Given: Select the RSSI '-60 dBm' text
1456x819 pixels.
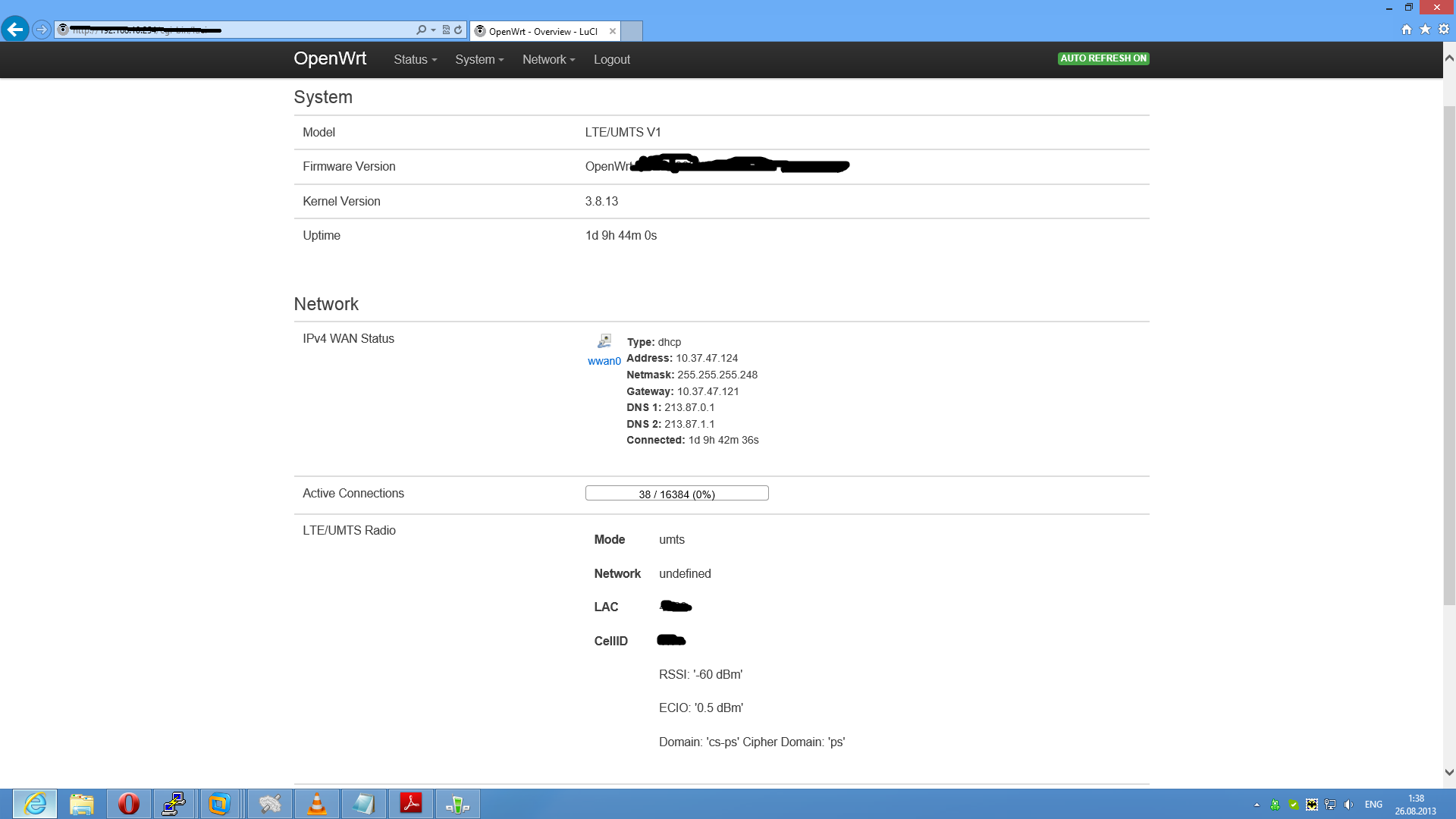Looking at the screenshot, I should (x=701, y=675).
